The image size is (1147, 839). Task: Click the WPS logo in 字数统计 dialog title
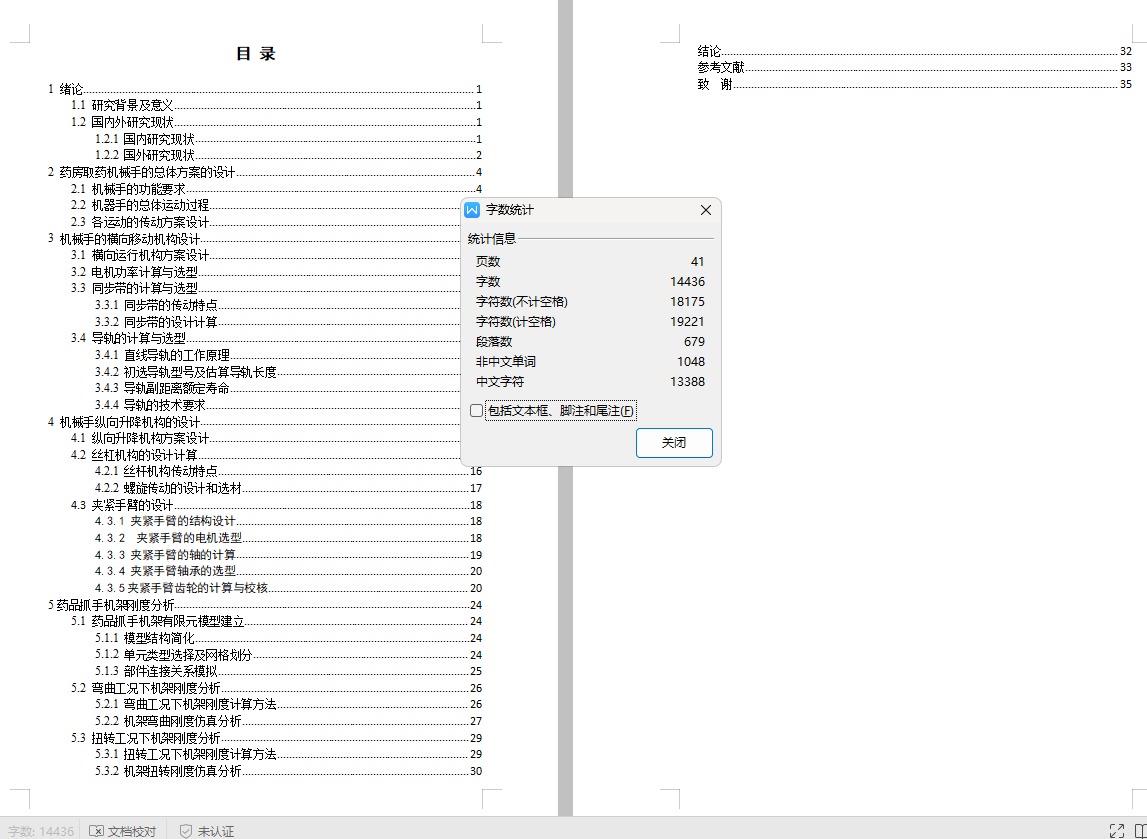[x=471, y=210]
